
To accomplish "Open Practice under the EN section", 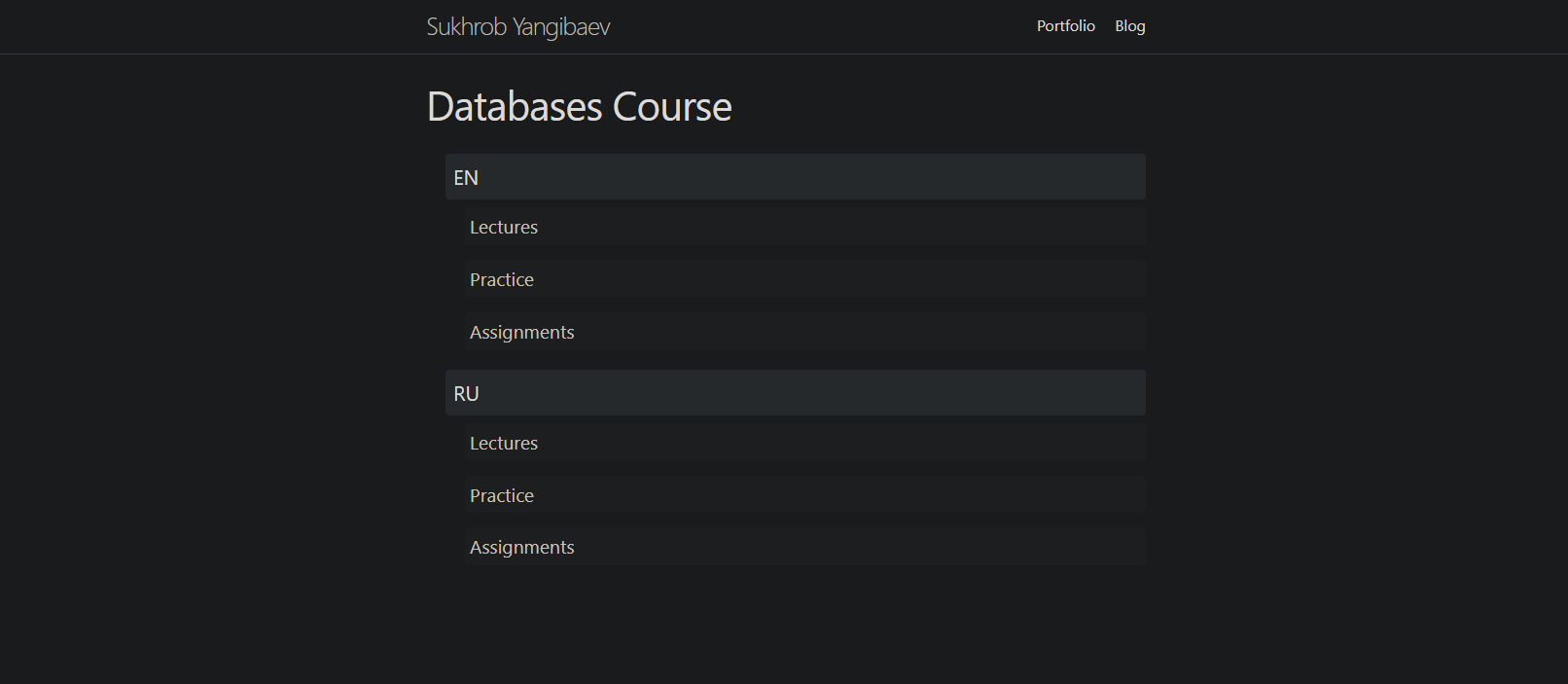I will pyautogui.click(x=804, y=279).
